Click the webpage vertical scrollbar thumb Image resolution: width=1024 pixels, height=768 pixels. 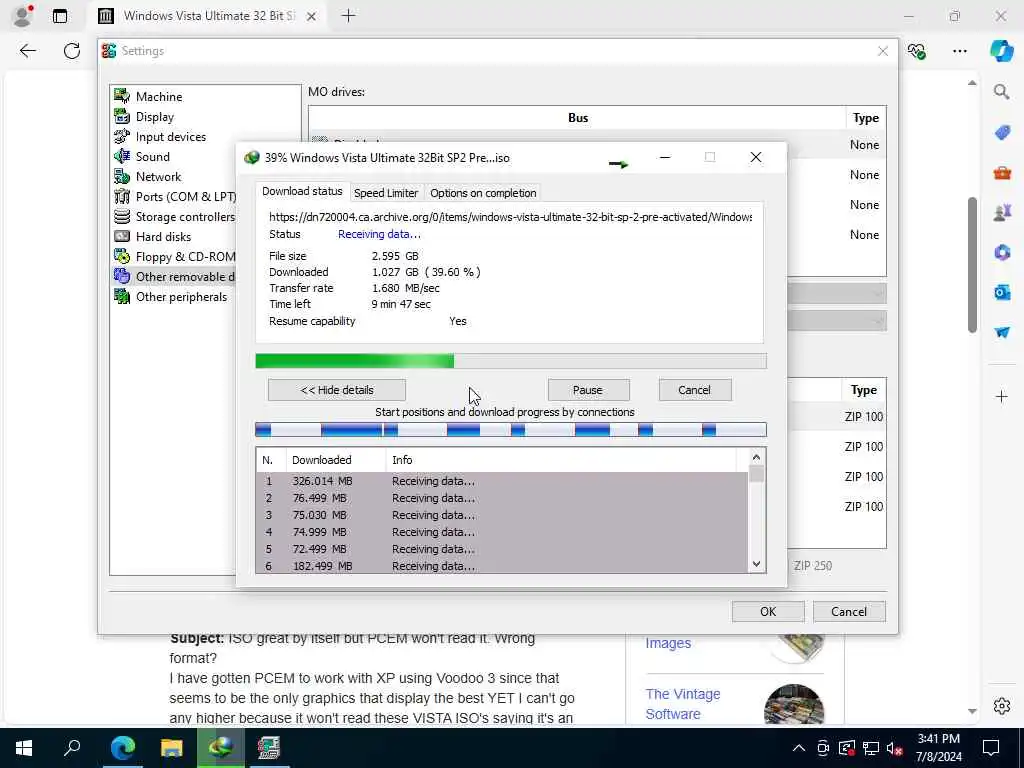pyautogui.click(x=972, y=264)
